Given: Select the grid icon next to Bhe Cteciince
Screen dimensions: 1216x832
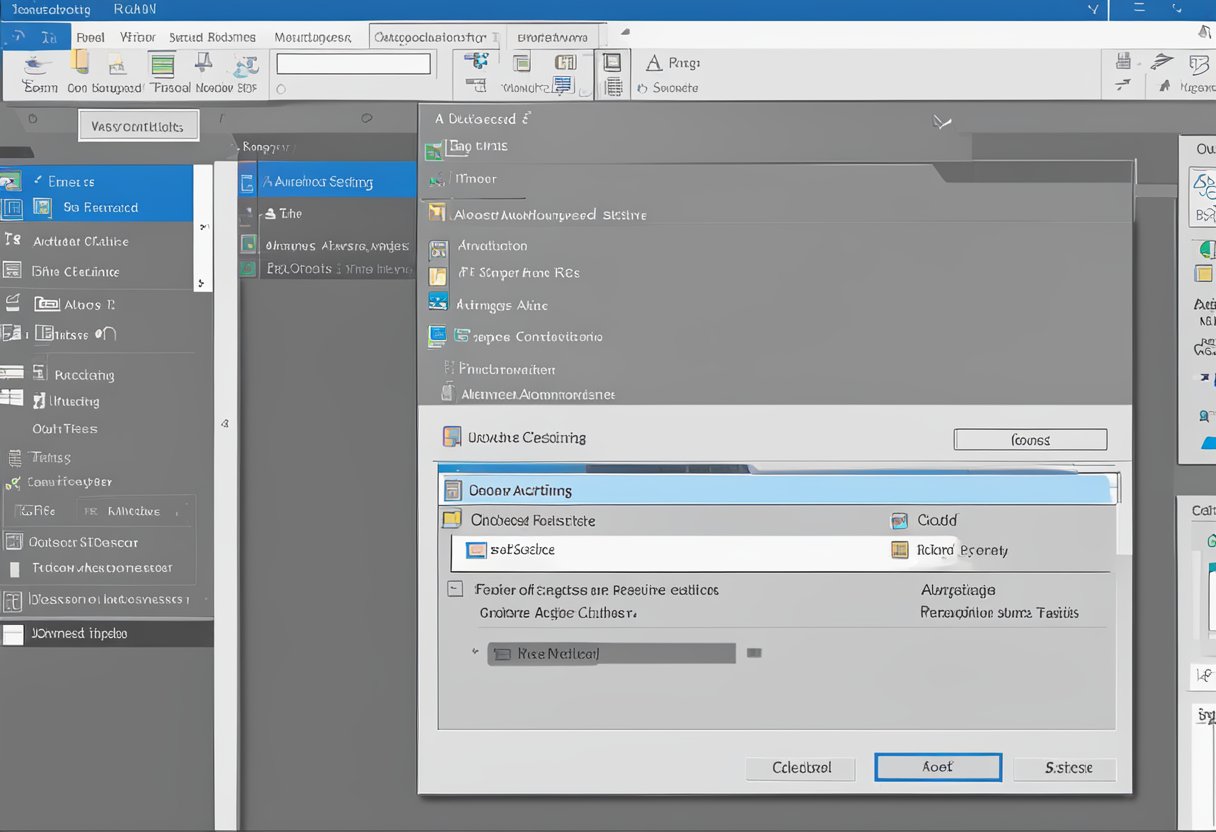Looking at the screenshot, I should point(14,271).
